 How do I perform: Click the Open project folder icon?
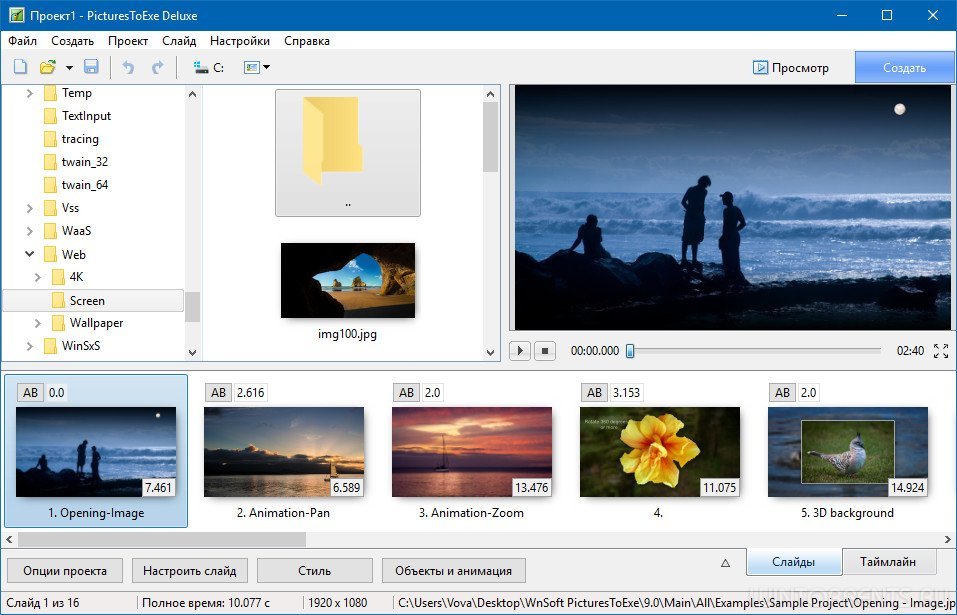pyautogui.click(x=47, y=67)
